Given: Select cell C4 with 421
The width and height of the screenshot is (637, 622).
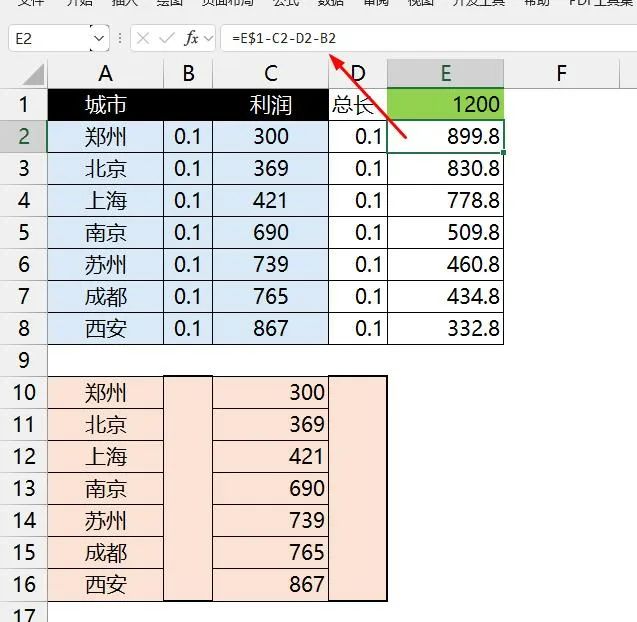Looking at the screenshot, I should (271, 201).
